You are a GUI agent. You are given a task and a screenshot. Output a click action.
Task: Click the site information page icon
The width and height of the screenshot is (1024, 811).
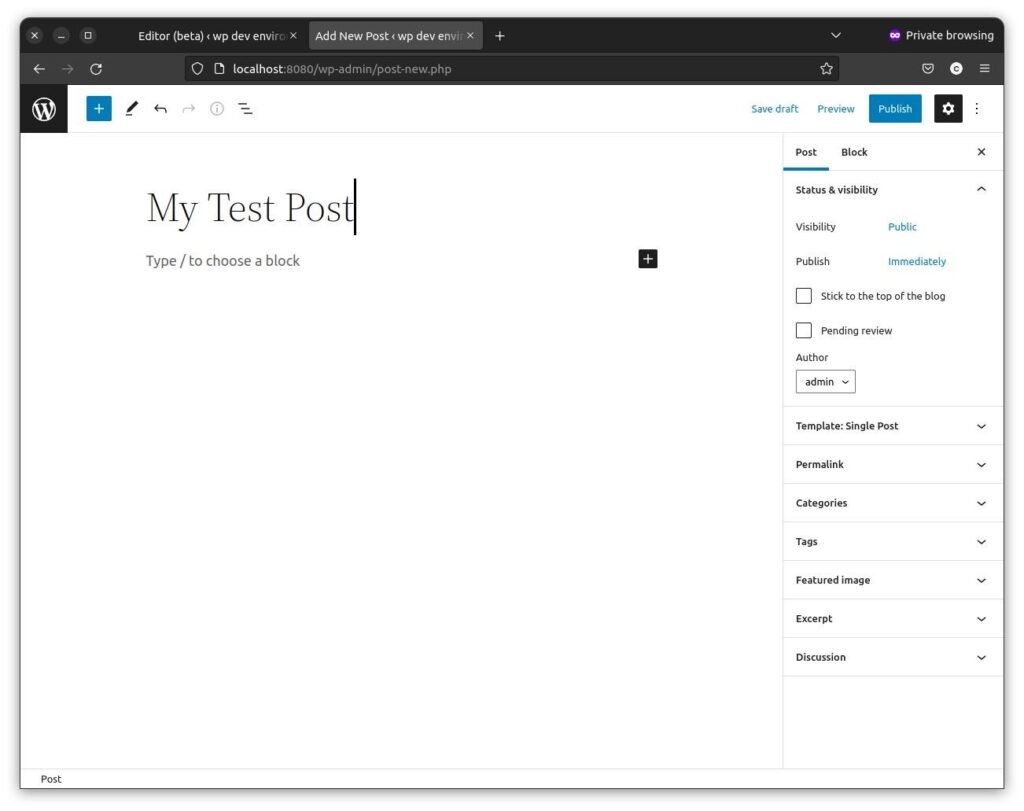click(219, 69)
